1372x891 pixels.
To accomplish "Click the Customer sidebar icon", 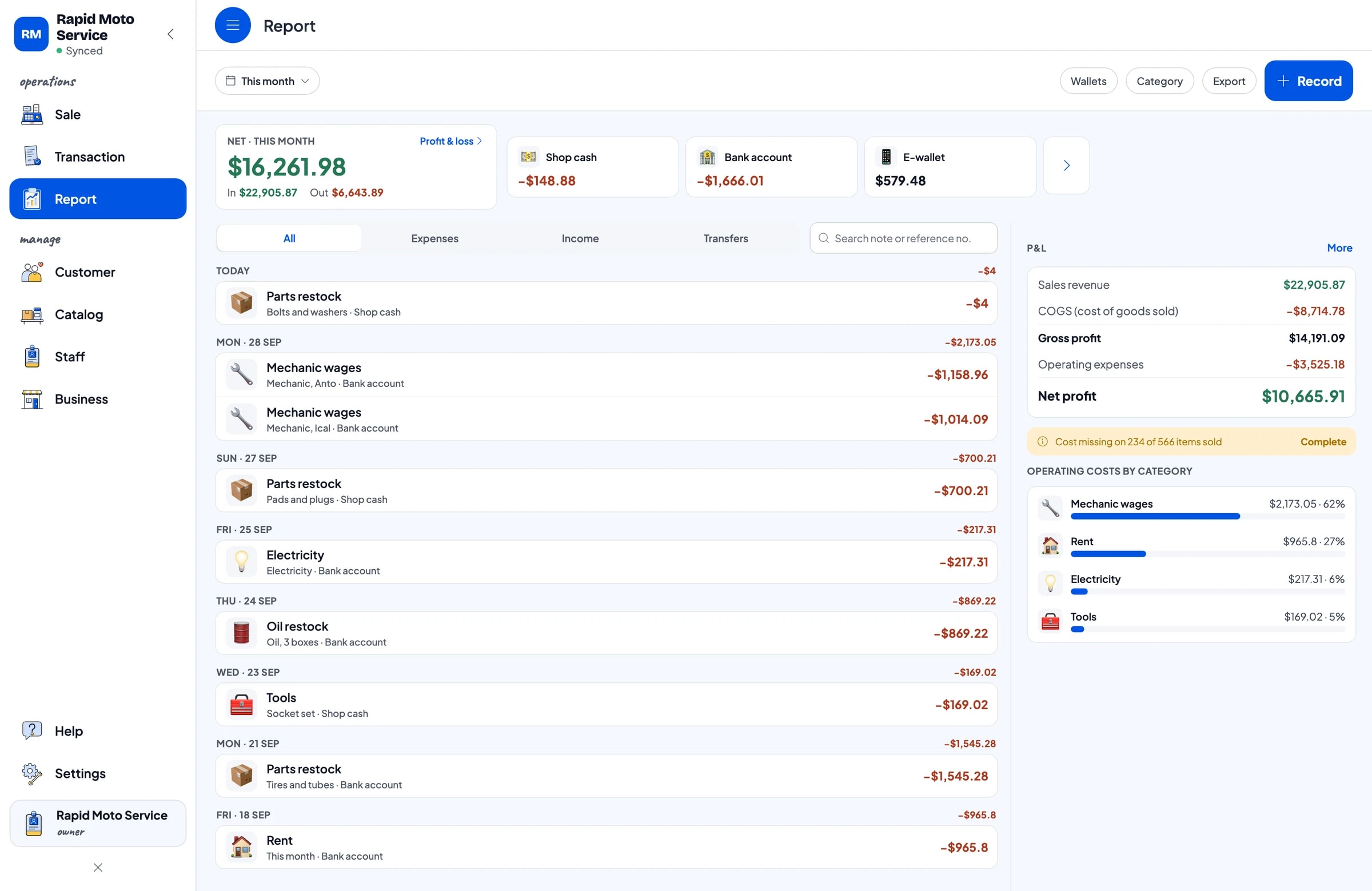I will 31,272.
